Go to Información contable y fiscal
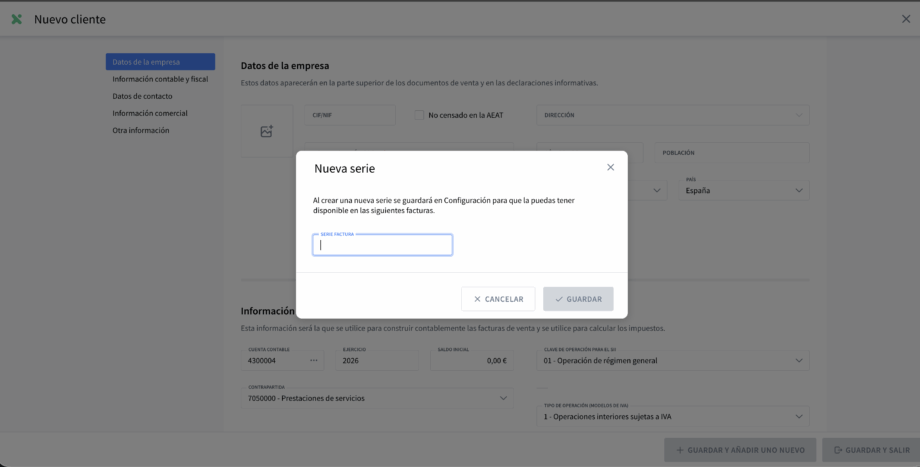Viewport: 920px width, 467px height. (x=160, y=79)
